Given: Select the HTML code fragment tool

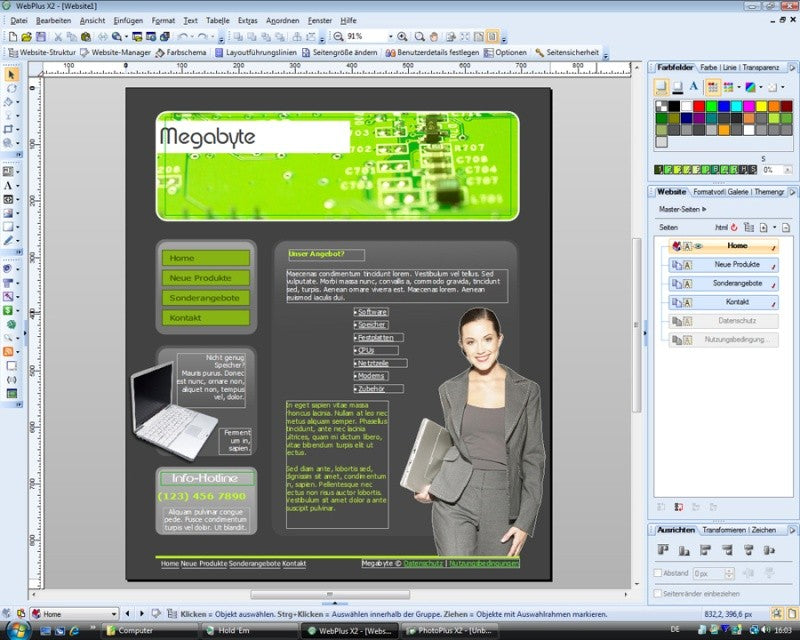Looking at the screenshot, I should pyautogui.click(x=9, y=200).
